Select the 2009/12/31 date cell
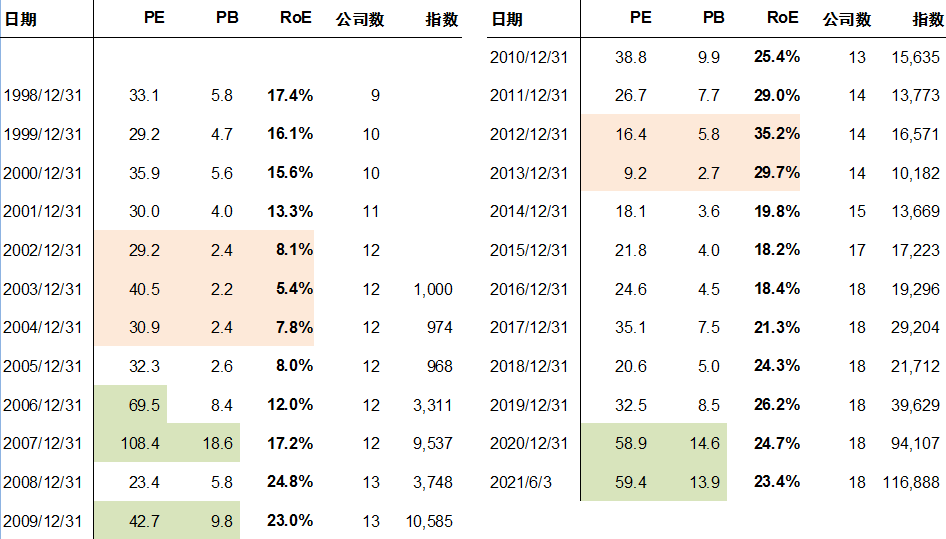The height and width of the screenshot is (539, 946). point(43,520)
